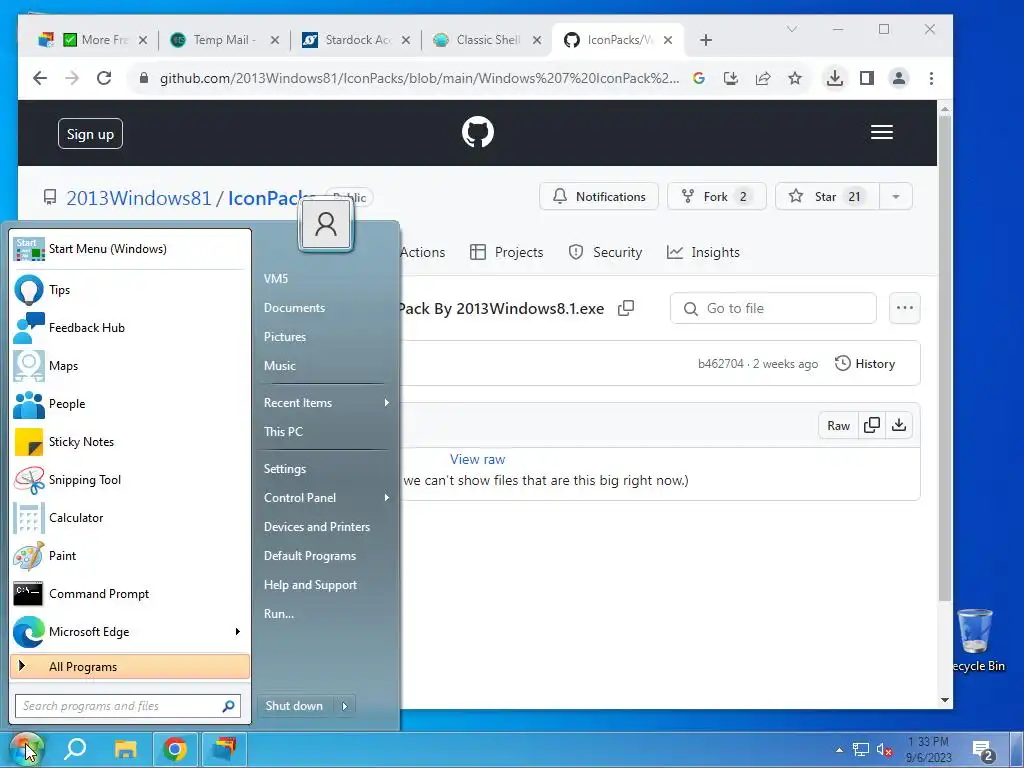The height and width of the screenshot is (768, 1024).
Task: Click GitHub Octocat logo in header
Action: 477,133
